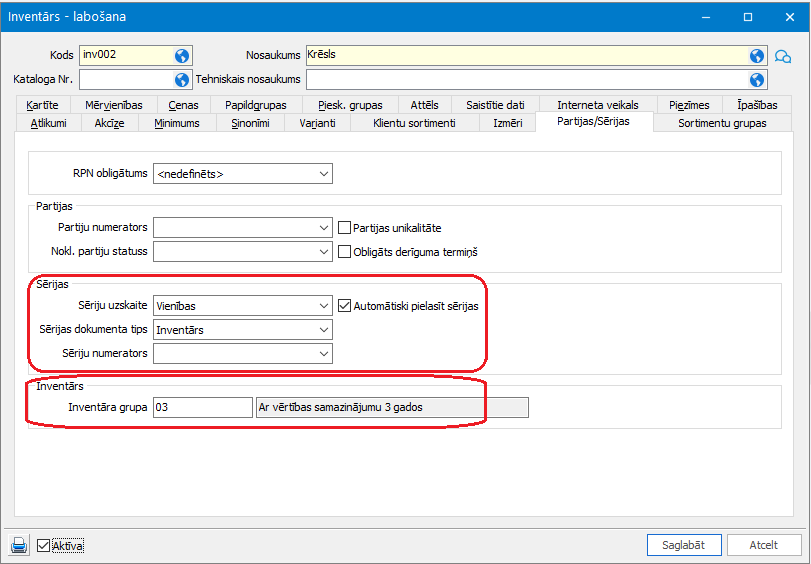Click the Partijas/Sērijas tab
This screenshot has height=564, width=811.
tap(593, 122)
